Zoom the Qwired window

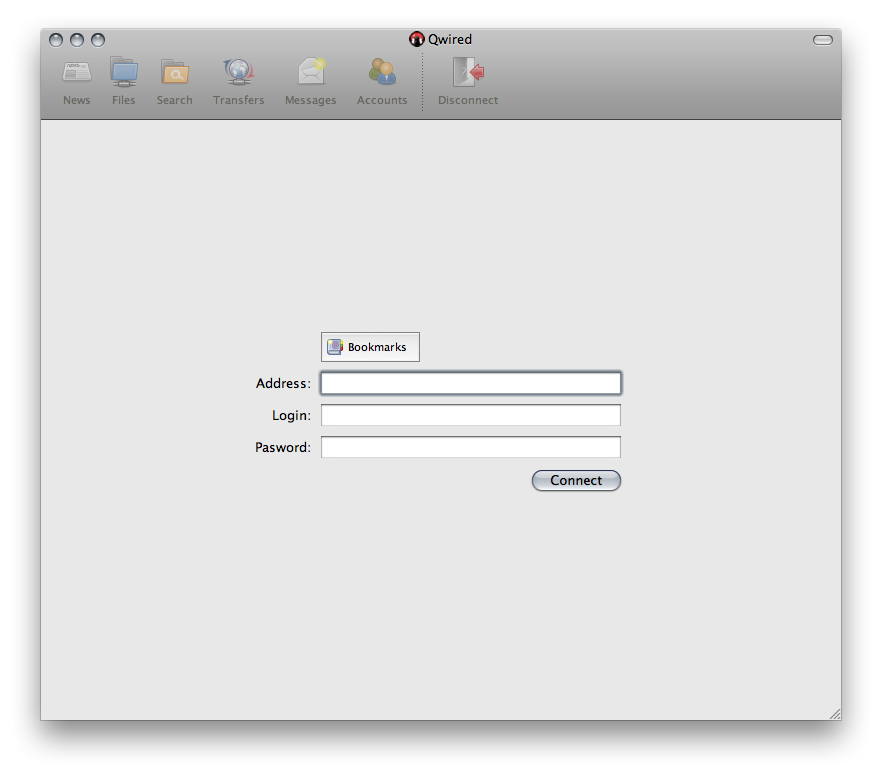click(98, 40)
